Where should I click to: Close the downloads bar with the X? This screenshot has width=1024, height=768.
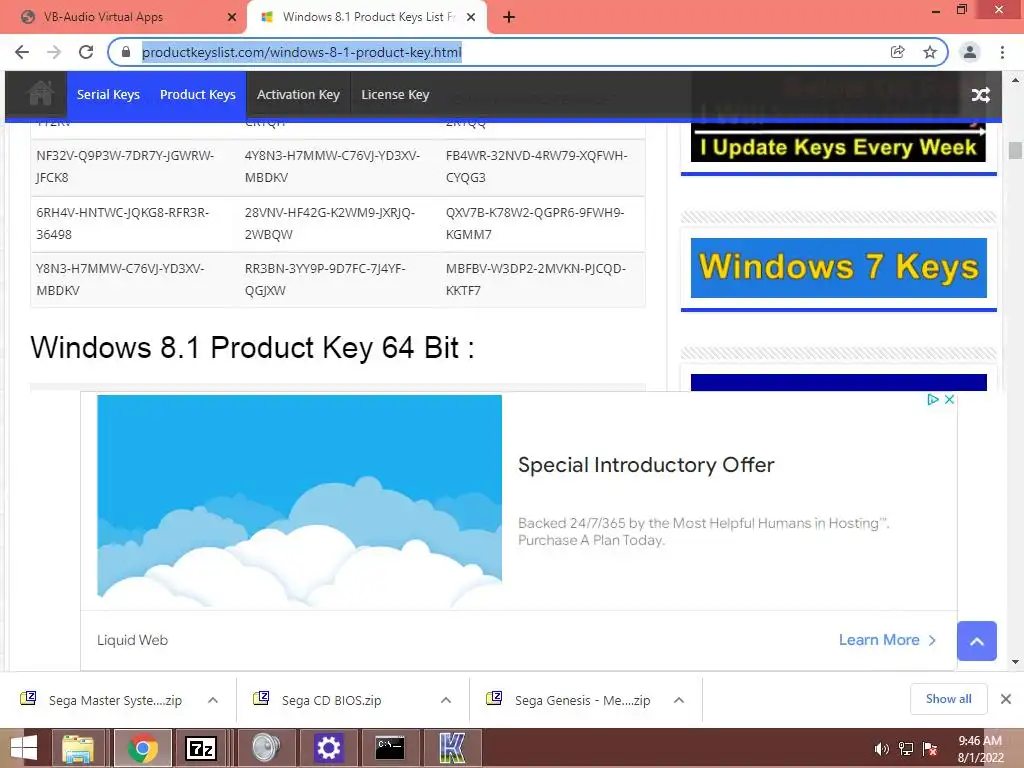(1006, 699)
